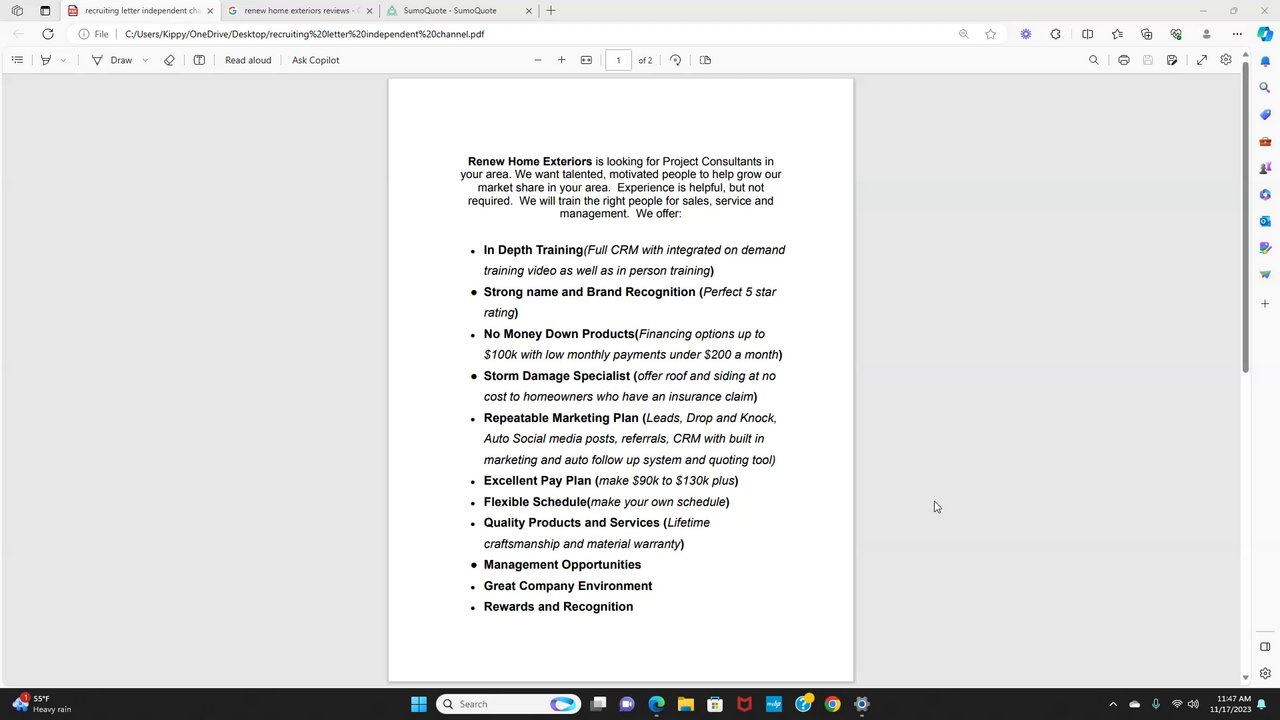Click the address bar URL
The height and width of the screenshot is (720, 1280).
click(304, 34)
